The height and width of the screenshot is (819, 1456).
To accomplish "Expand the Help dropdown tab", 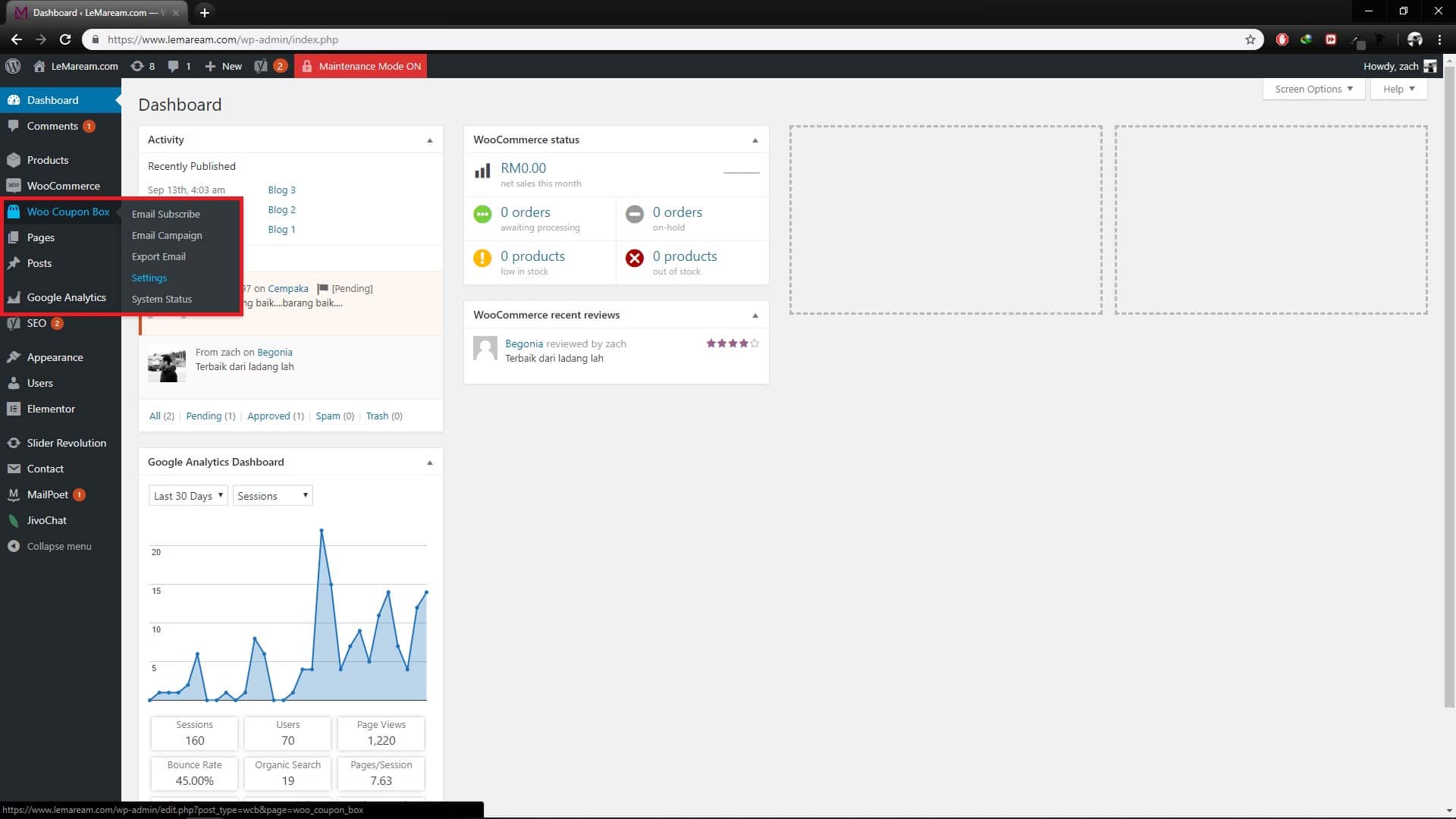I will point(1398,89).
